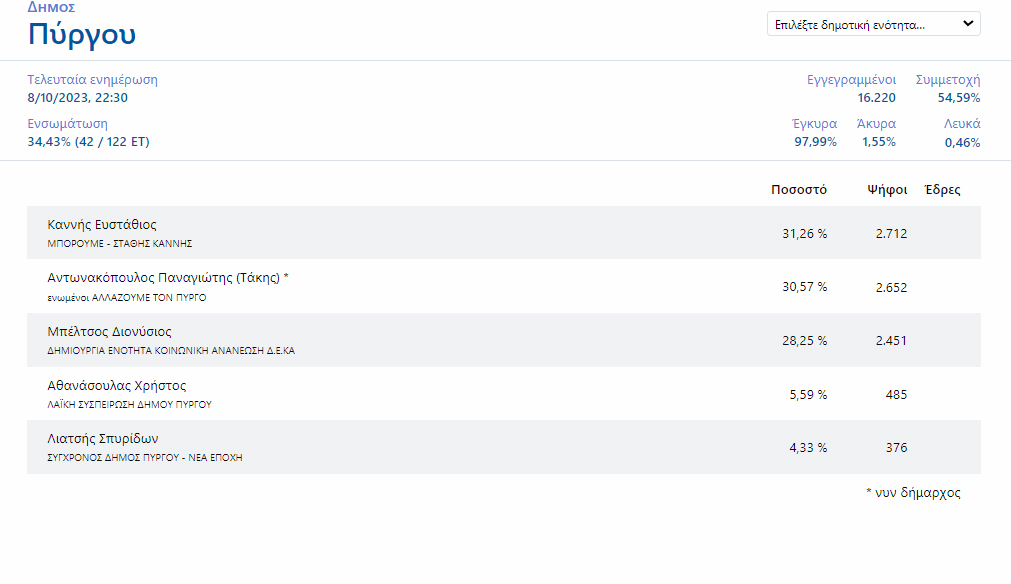Click the ΔΗΜΟΣ label above the title
Screen dimensions: 1011x584
(52, 7)
